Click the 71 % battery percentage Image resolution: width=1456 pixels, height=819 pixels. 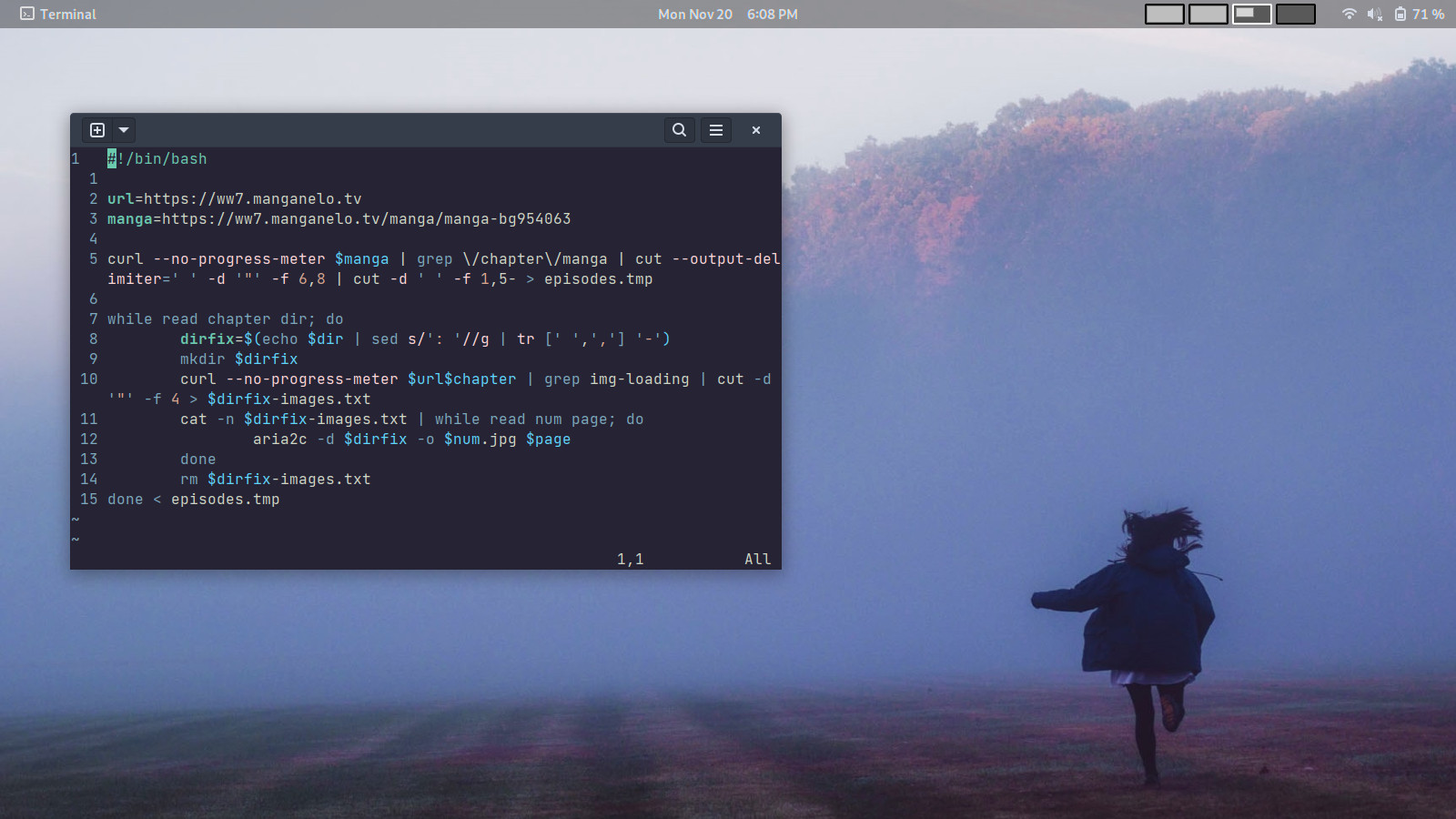(x=1428, y=15)
